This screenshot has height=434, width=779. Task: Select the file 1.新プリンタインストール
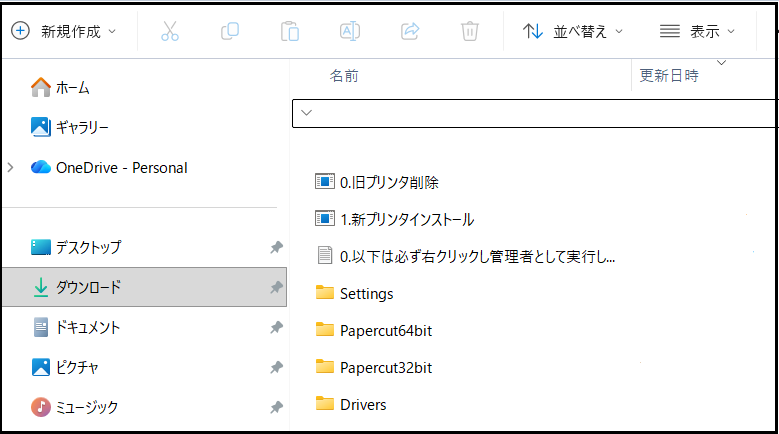click(x=407, y=219)
